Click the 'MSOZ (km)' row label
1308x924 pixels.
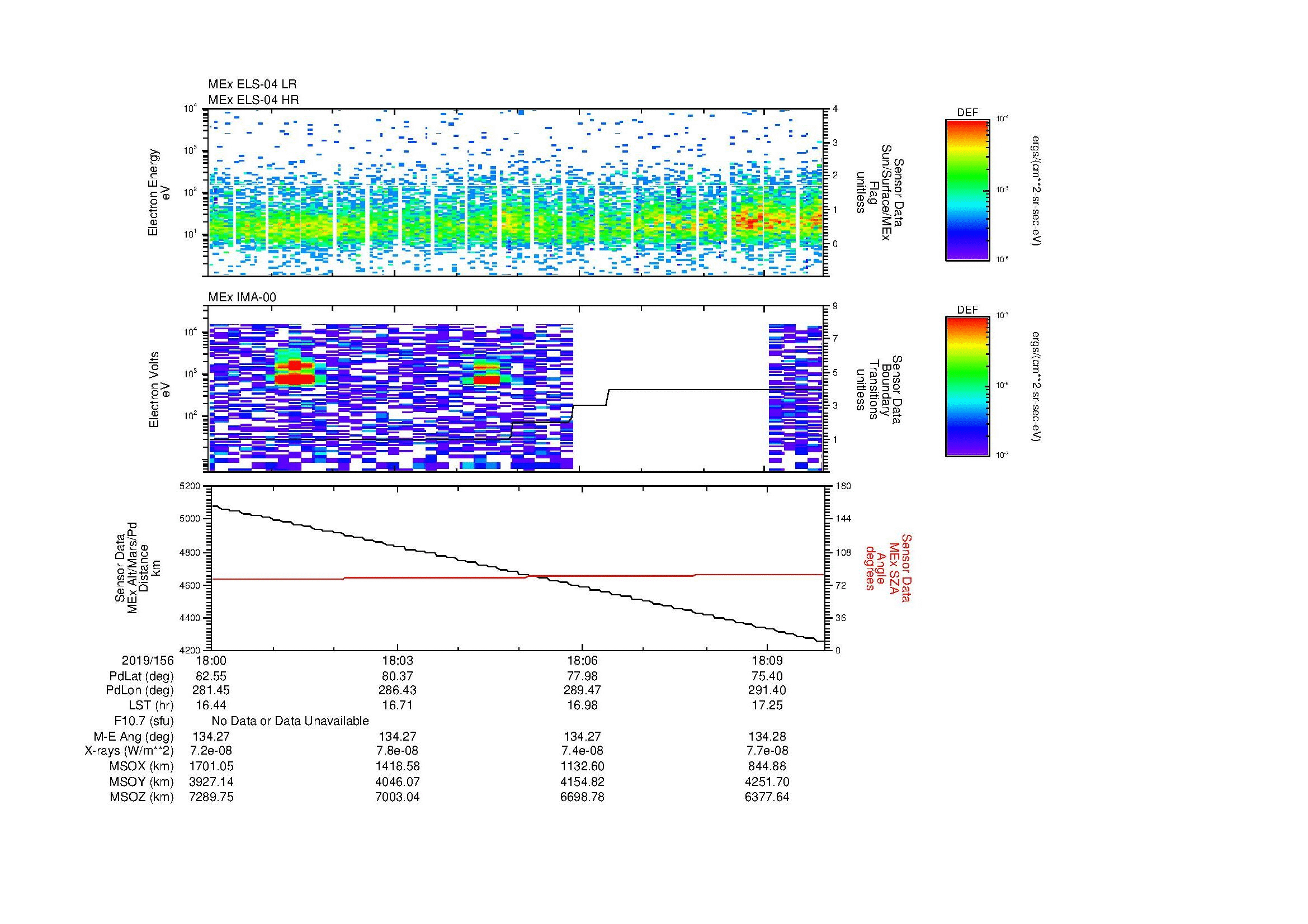click(142, 797)
